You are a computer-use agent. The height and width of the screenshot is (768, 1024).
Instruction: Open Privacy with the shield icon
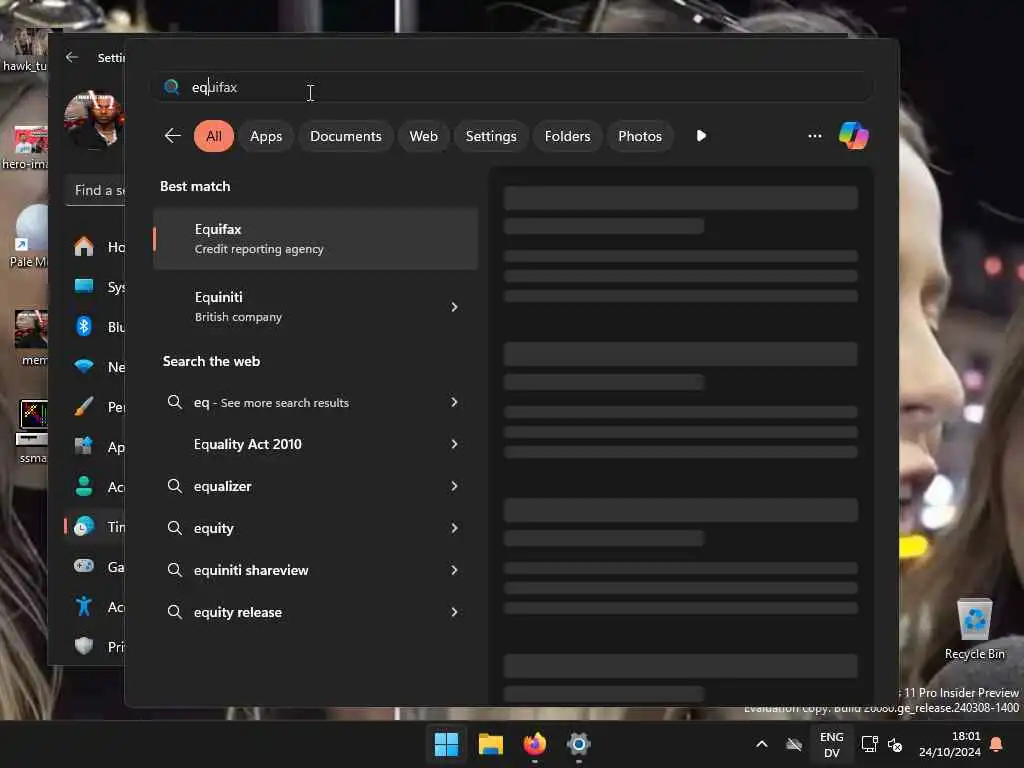point(95,647)
